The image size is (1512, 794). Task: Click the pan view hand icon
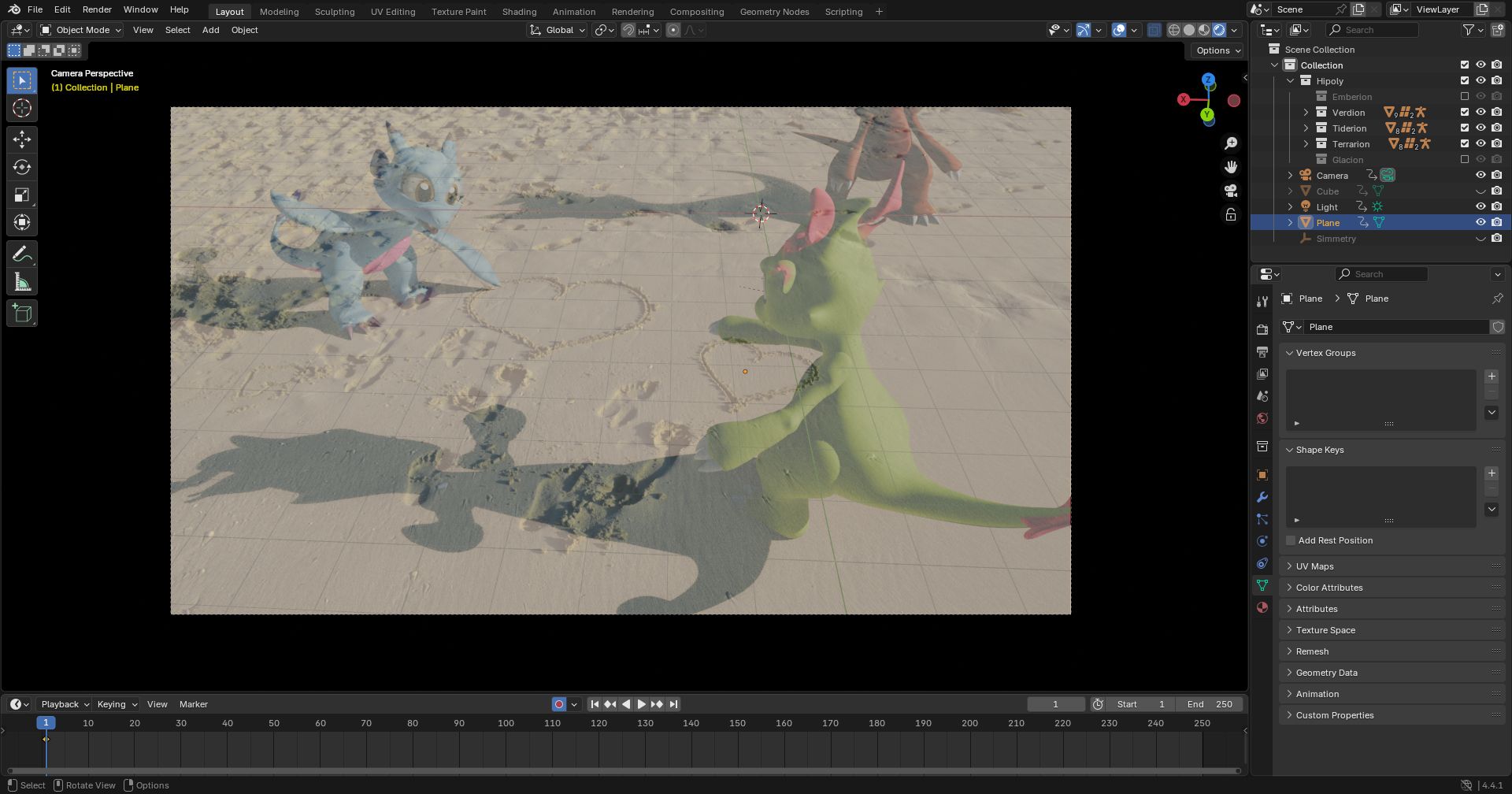coord(1231,167)
